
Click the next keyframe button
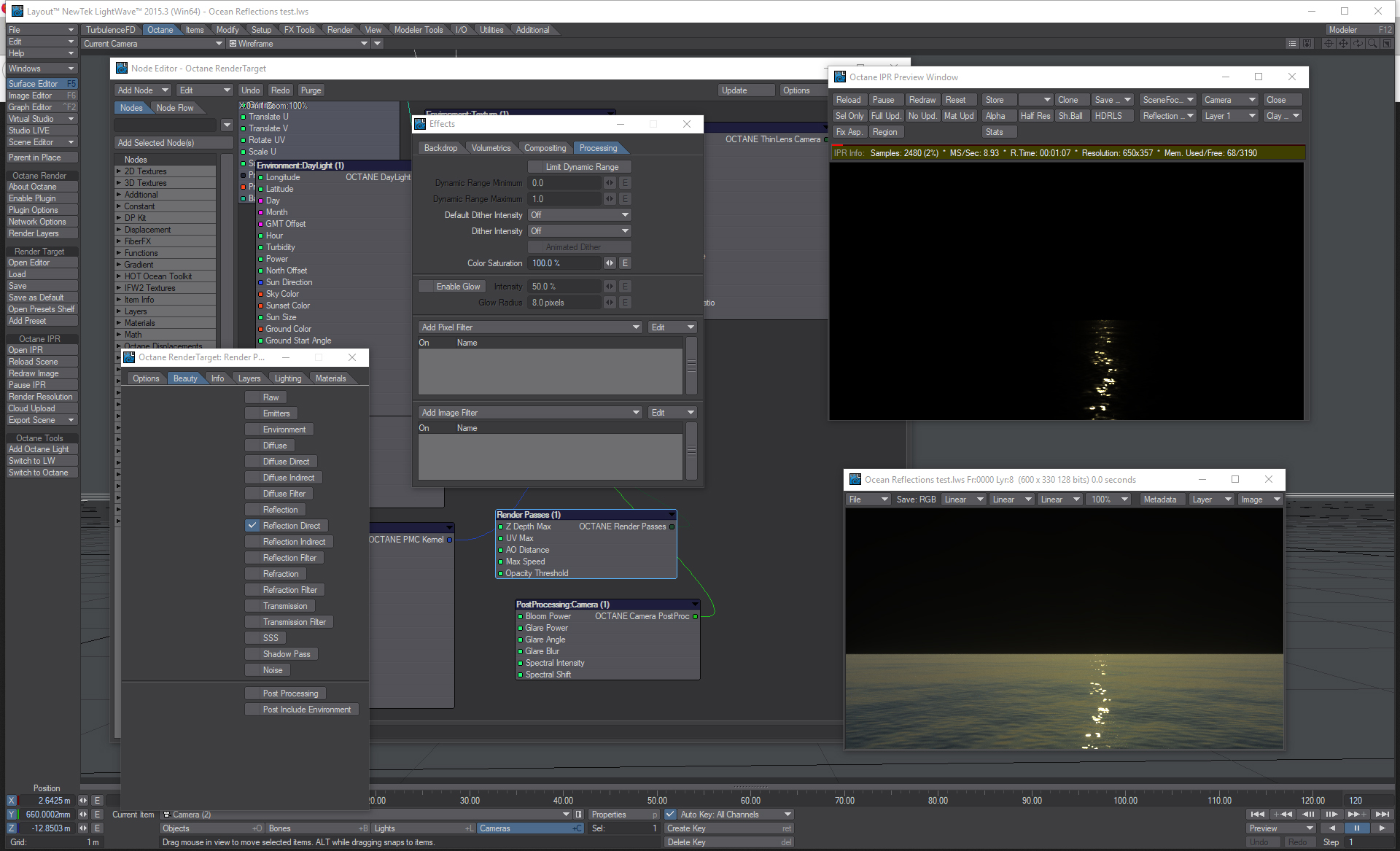[1356, 814]
